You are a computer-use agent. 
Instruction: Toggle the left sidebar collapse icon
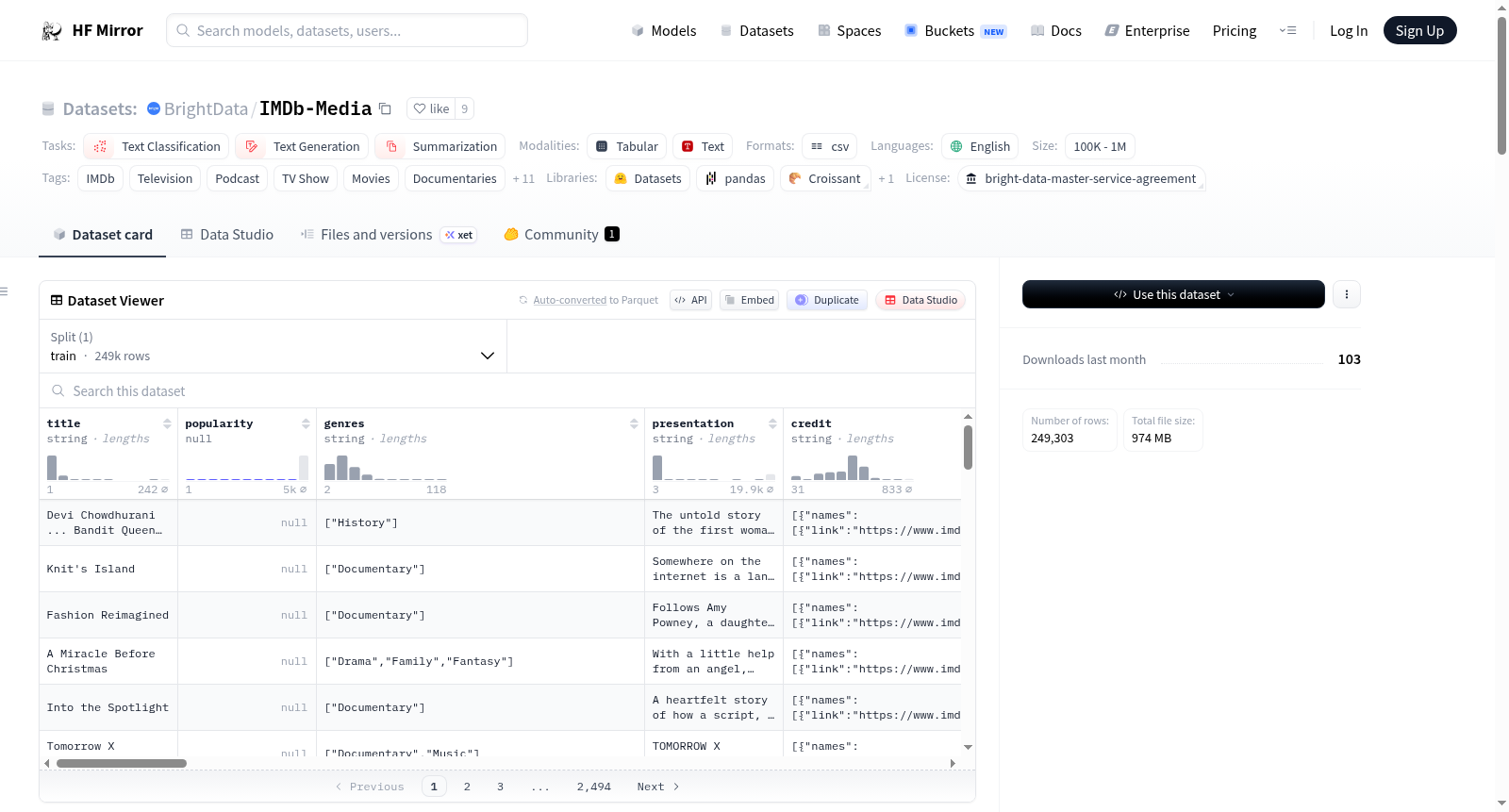(x=4, y=291)
